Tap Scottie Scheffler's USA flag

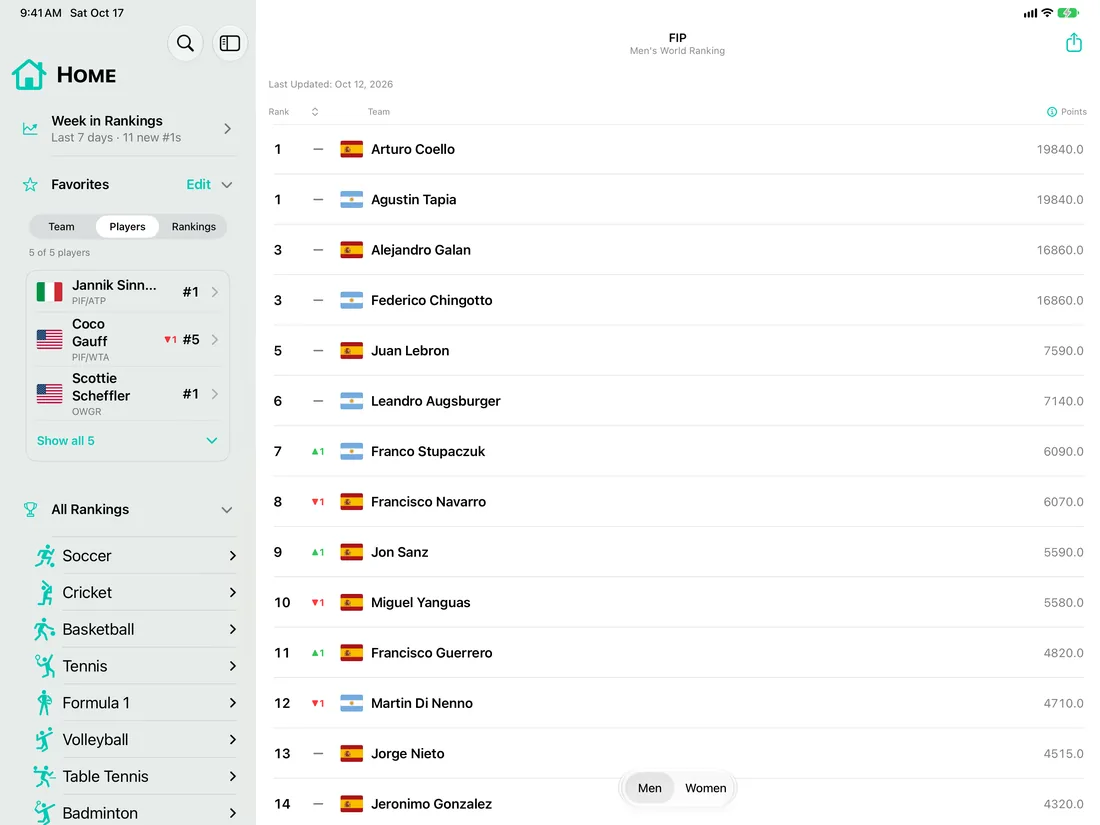pyautogui.click(x=49, y=394)
